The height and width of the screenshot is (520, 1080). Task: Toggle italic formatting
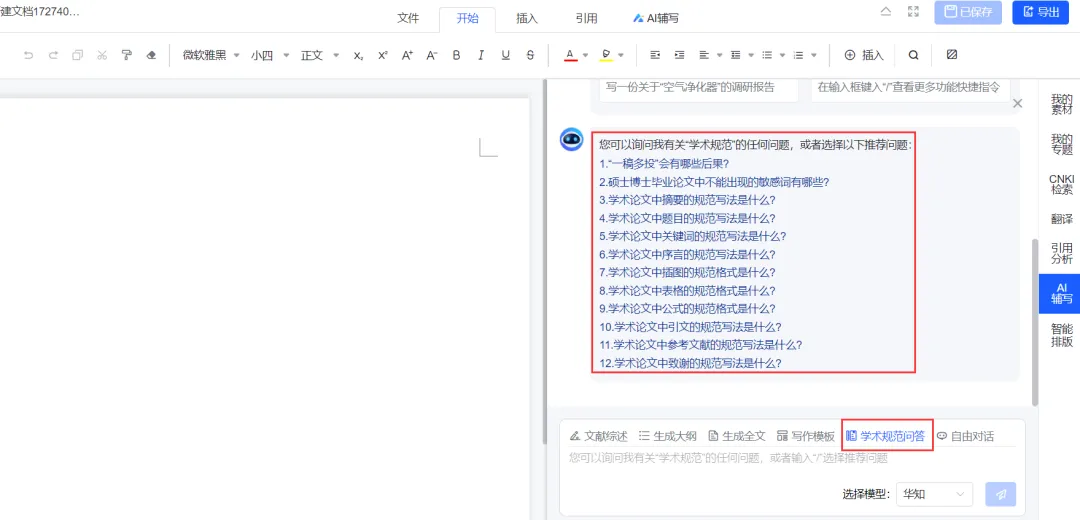point(481,55)
